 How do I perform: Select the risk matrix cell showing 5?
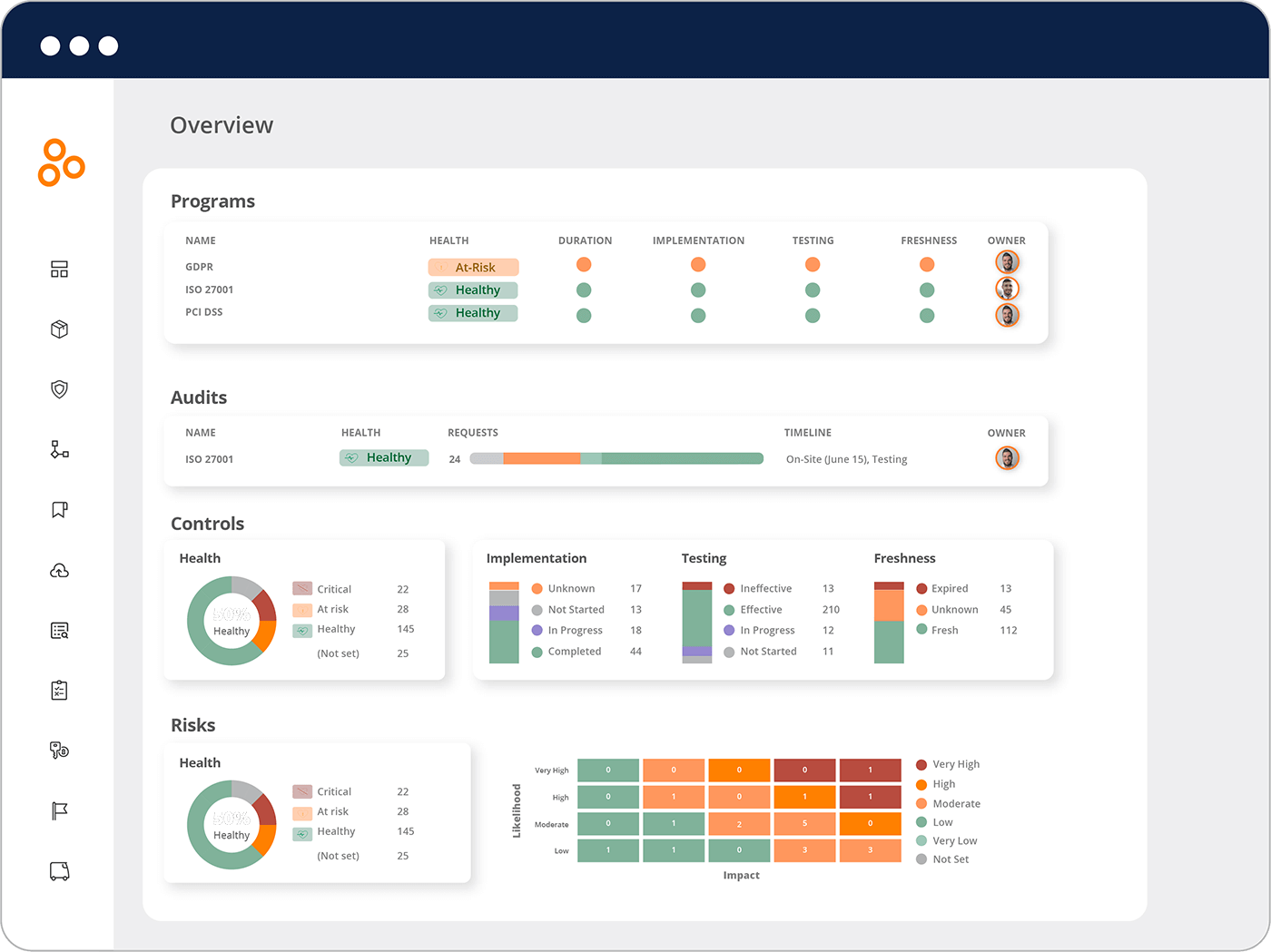pos(804,823)
